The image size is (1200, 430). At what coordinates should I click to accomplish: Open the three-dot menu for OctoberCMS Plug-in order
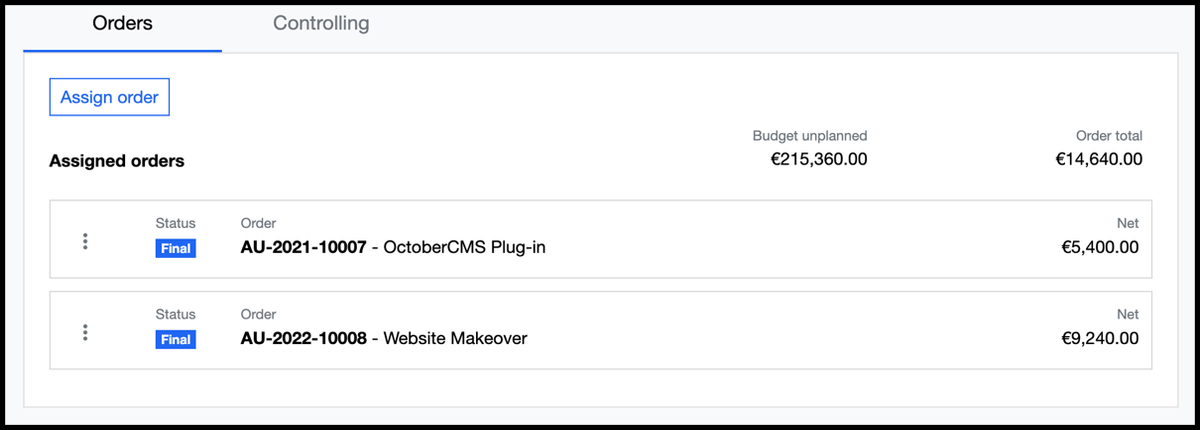click(x=85, y=241)
